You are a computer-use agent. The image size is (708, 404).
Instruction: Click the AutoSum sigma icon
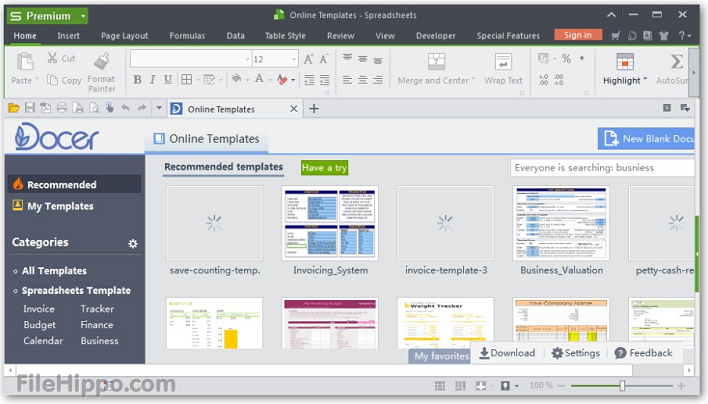676,61
